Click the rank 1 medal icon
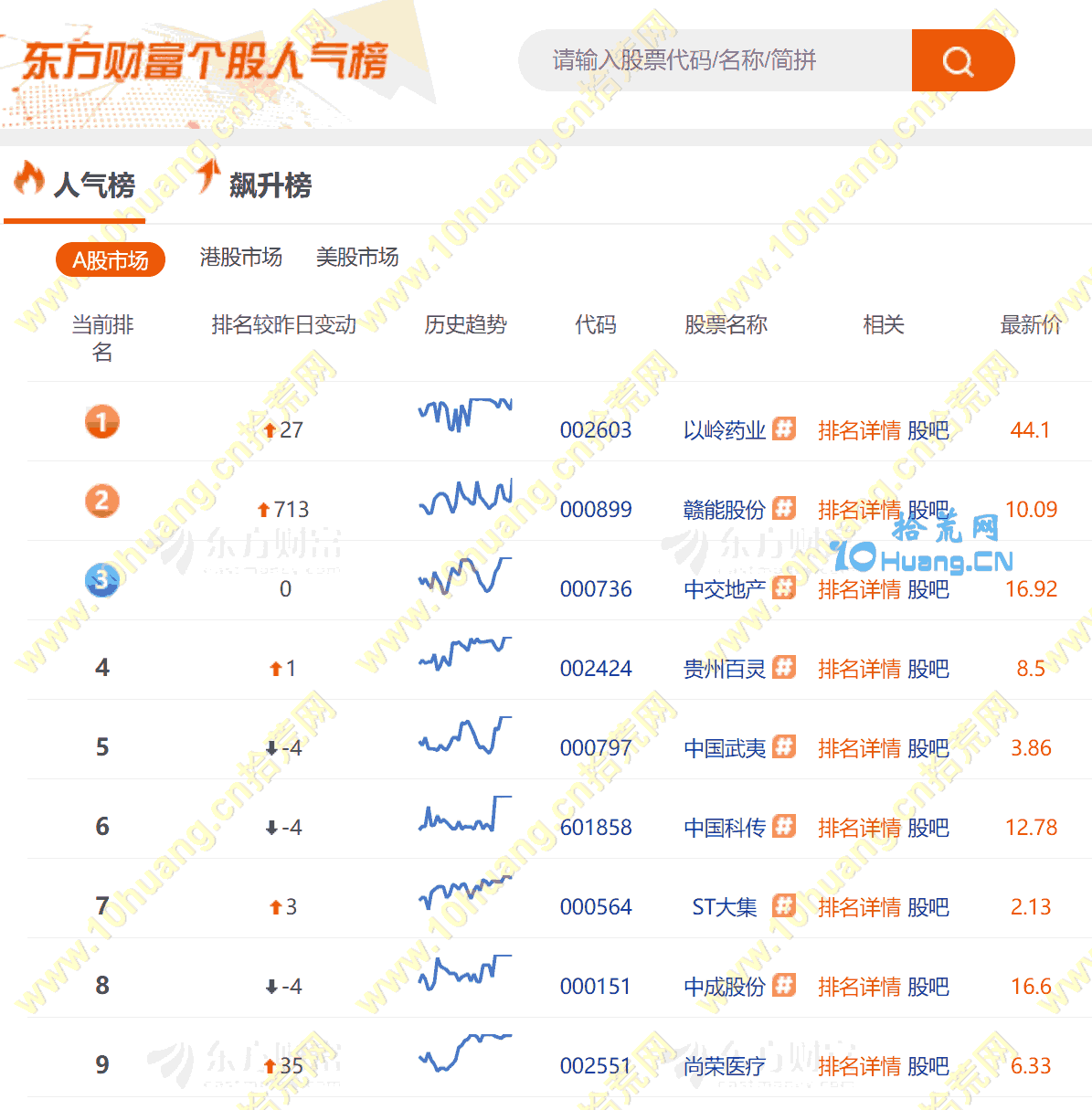 (102, 421)
